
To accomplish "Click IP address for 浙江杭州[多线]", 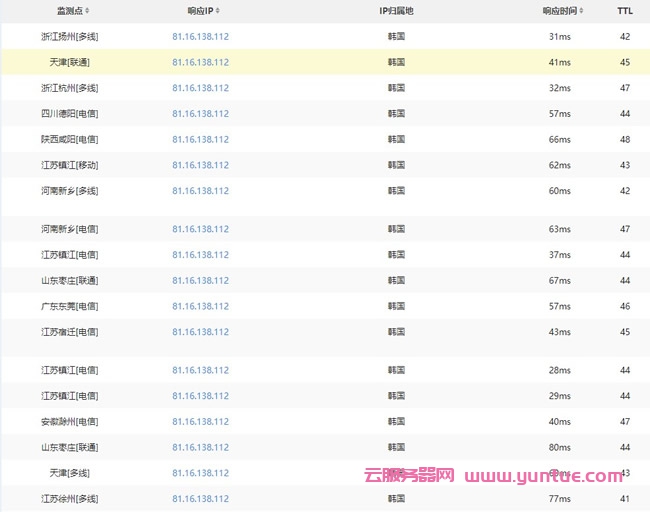I will (200, 88).
